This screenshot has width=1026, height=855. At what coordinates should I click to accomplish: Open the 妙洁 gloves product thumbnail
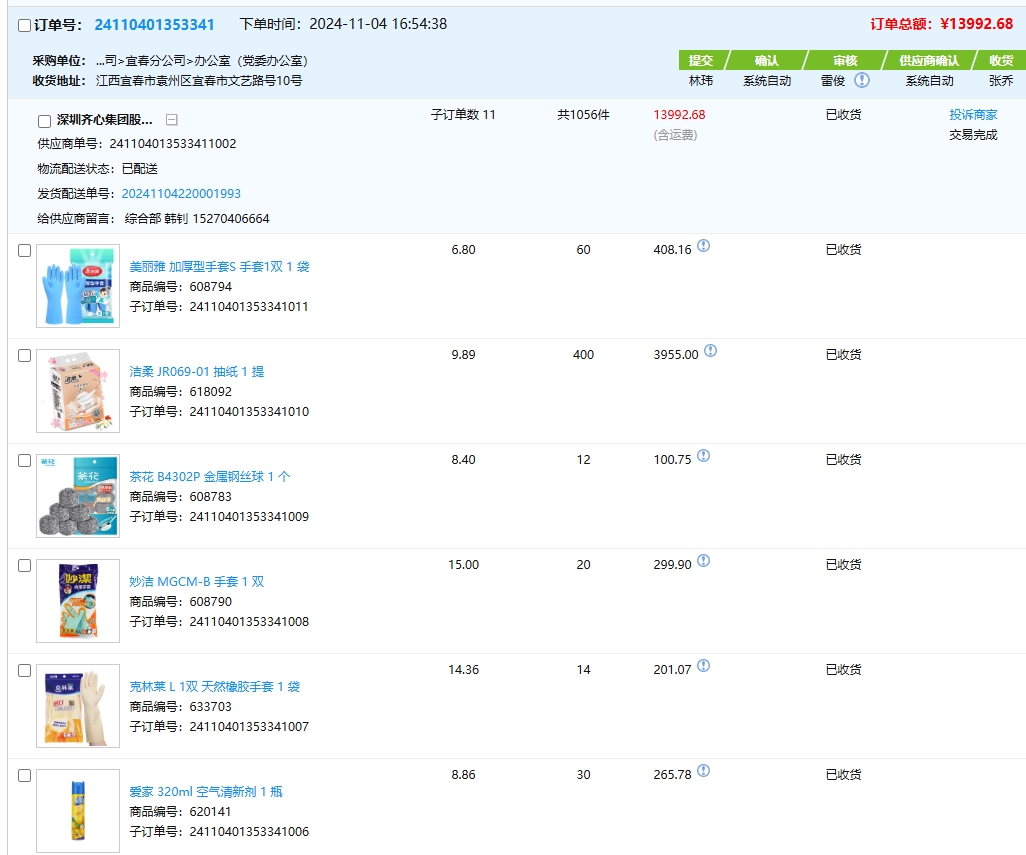(78, 601)
